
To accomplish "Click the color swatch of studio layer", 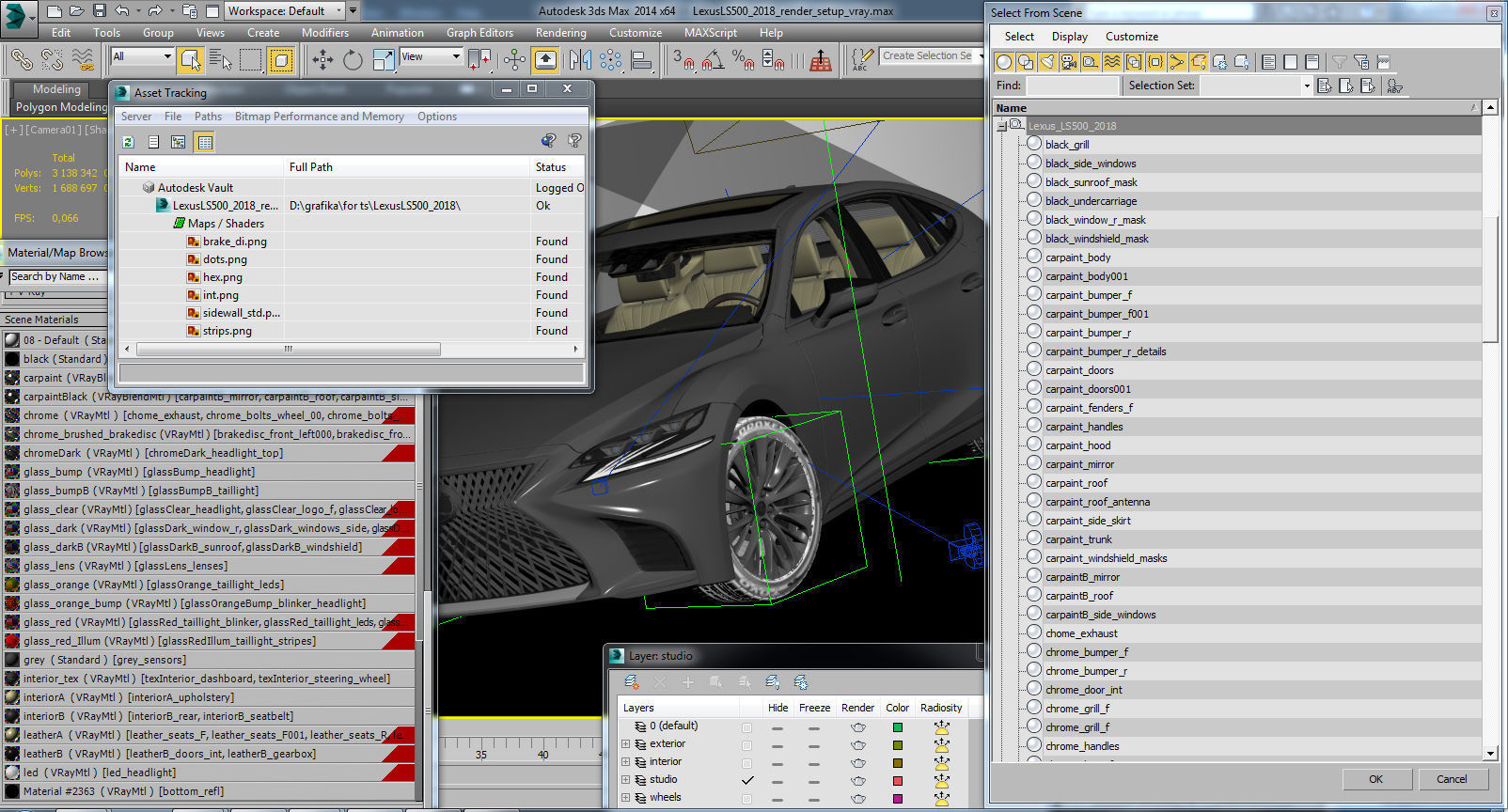I will click(898, 781).
